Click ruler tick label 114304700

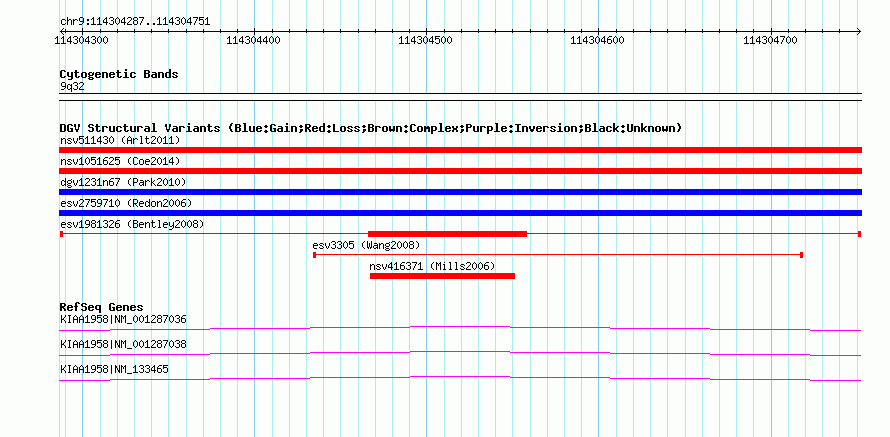tap(770, 40)
